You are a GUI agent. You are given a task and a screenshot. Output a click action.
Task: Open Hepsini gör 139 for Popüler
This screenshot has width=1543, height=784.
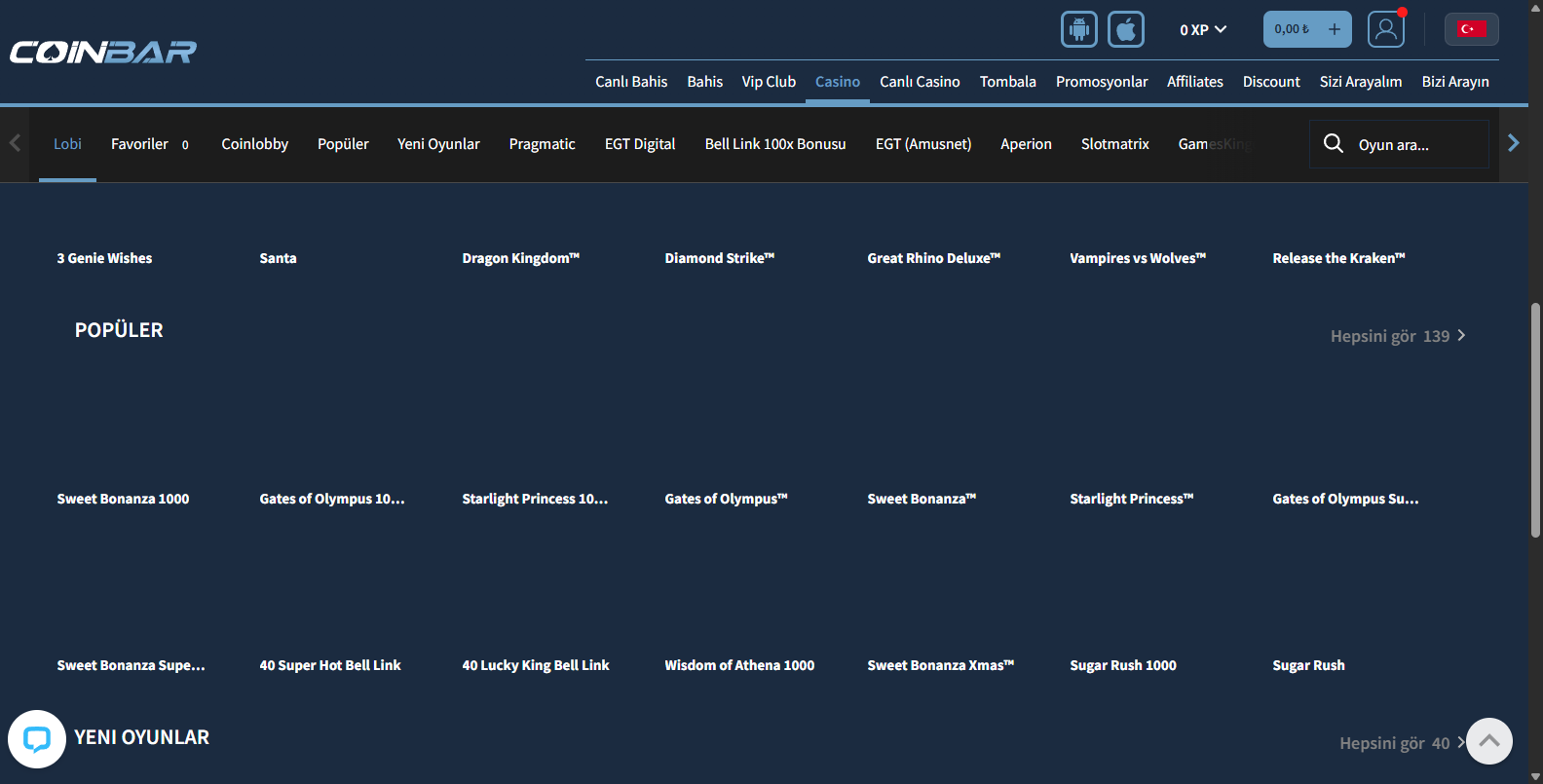click(1398, 336)
